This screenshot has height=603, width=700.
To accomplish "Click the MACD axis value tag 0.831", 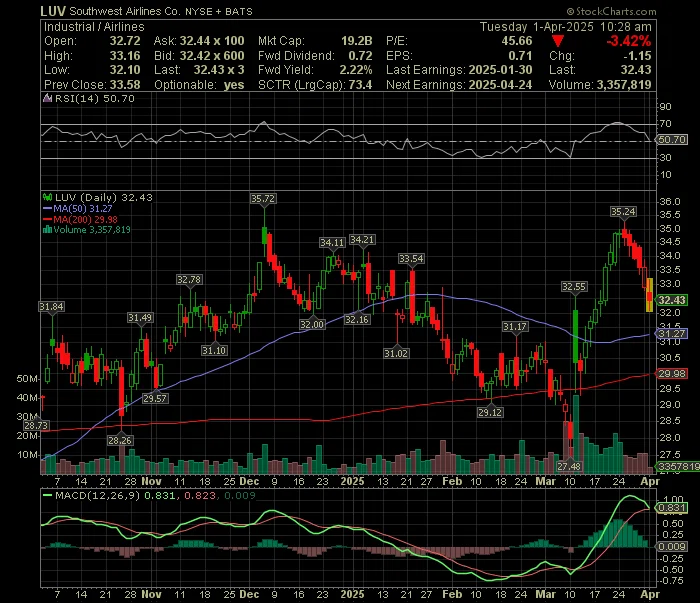I will tap(672, 508).
